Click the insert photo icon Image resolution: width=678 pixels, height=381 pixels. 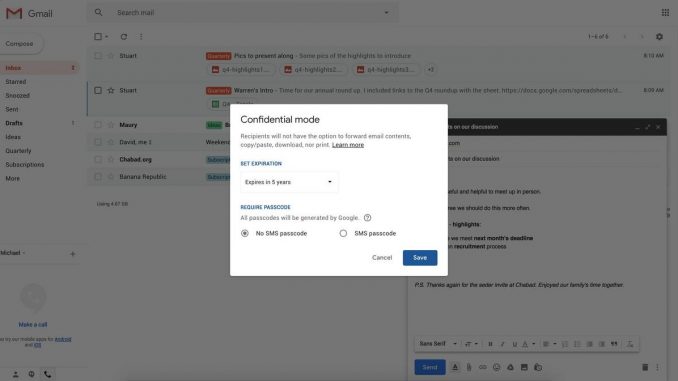click(x=524, y=367)
